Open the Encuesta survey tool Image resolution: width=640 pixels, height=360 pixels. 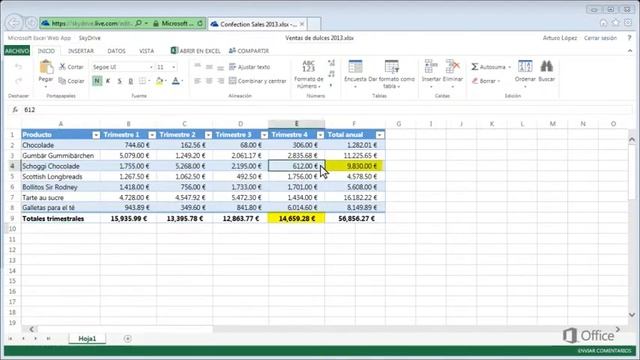pos(355,73)
